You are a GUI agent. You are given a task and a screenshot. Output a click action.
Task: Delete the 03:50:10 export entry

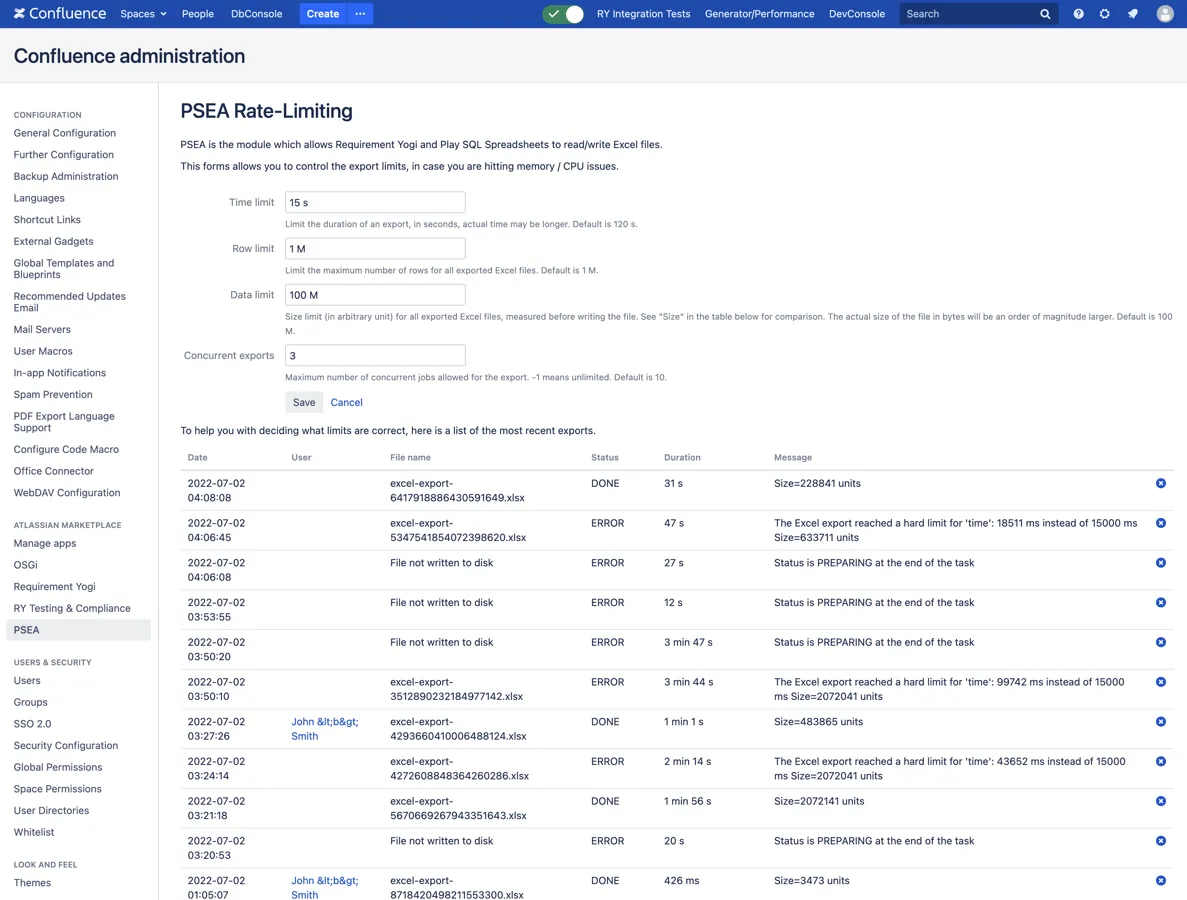coord(1161,682)
